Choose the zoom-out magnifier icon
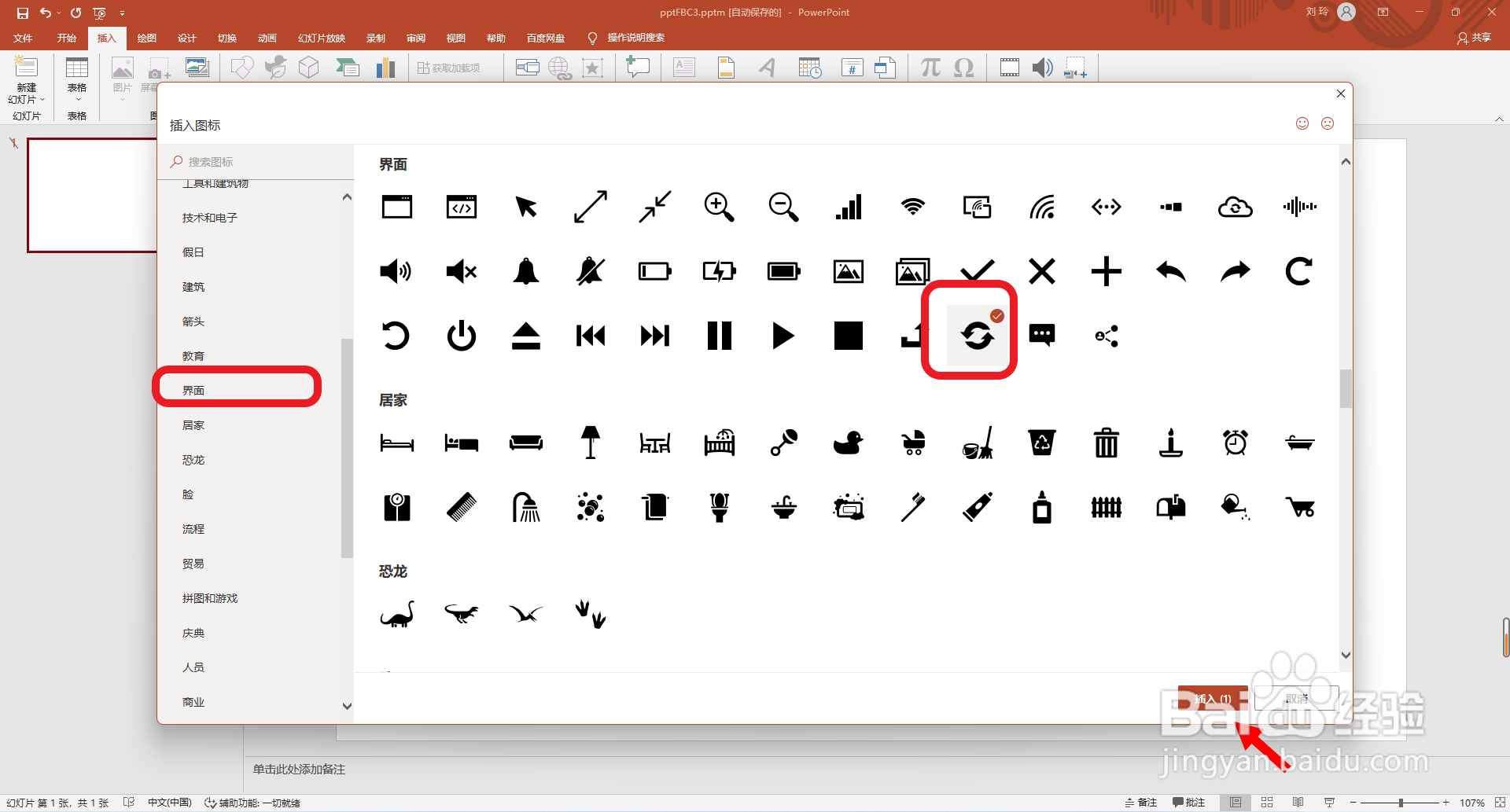Screen dimensions: 1510x812 point(783,207)
